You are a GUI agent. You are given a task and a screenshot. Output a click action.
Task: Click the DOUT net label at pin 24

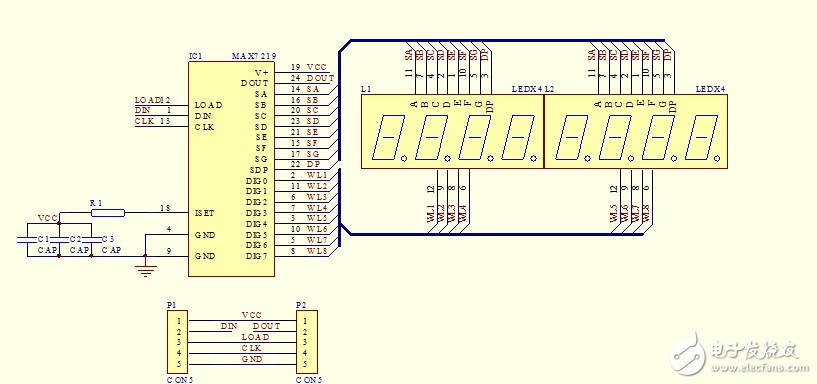[x=320, y=78]
